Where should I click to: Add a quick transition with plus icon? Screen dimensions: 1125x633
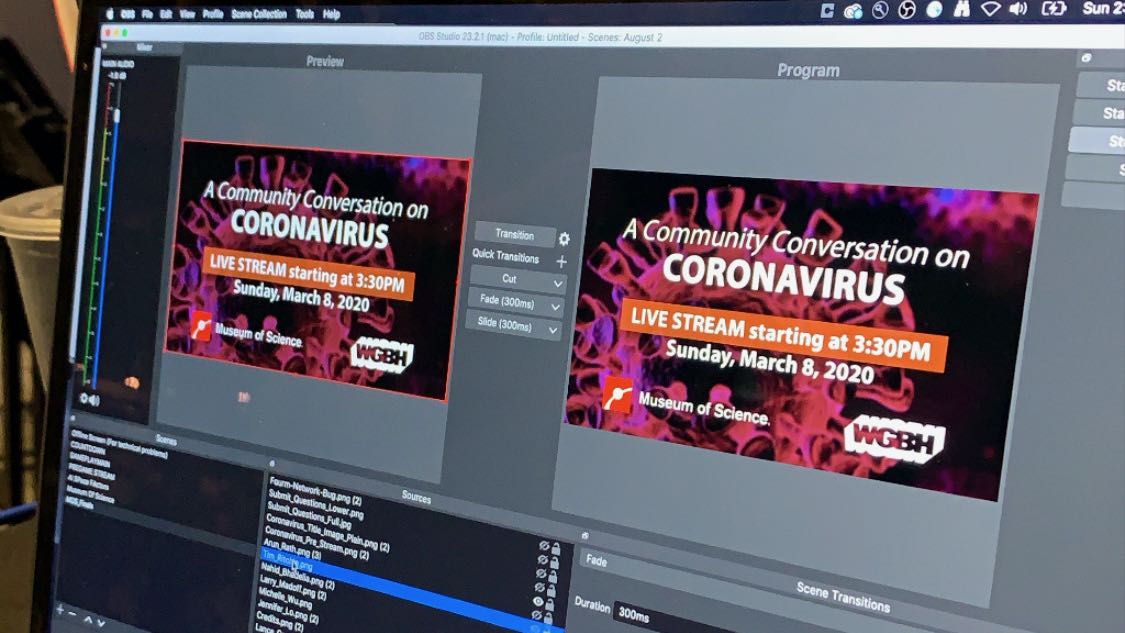561,262
